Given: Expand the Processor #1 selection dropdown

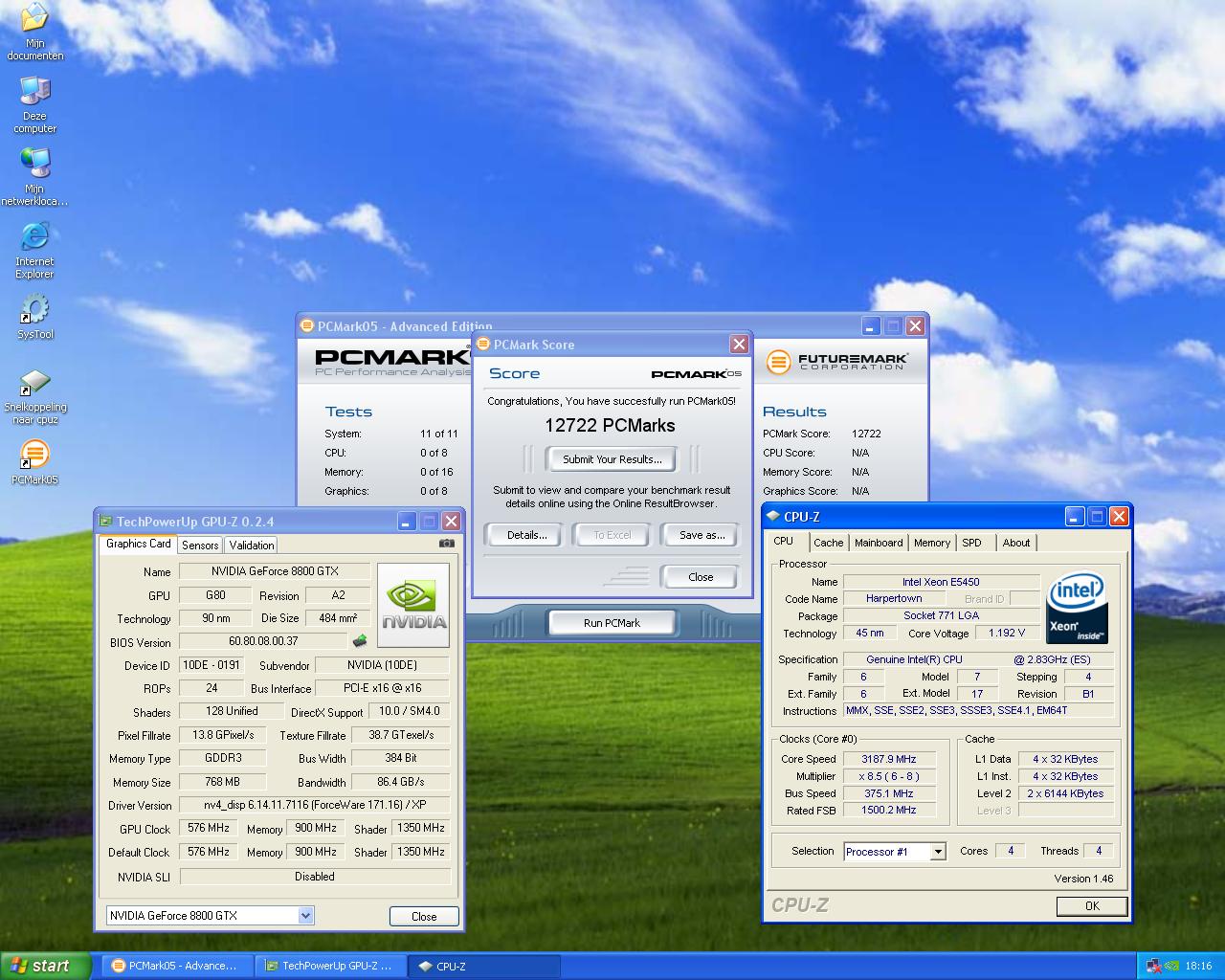Looking at the screenshot, I should pos(938,852).
